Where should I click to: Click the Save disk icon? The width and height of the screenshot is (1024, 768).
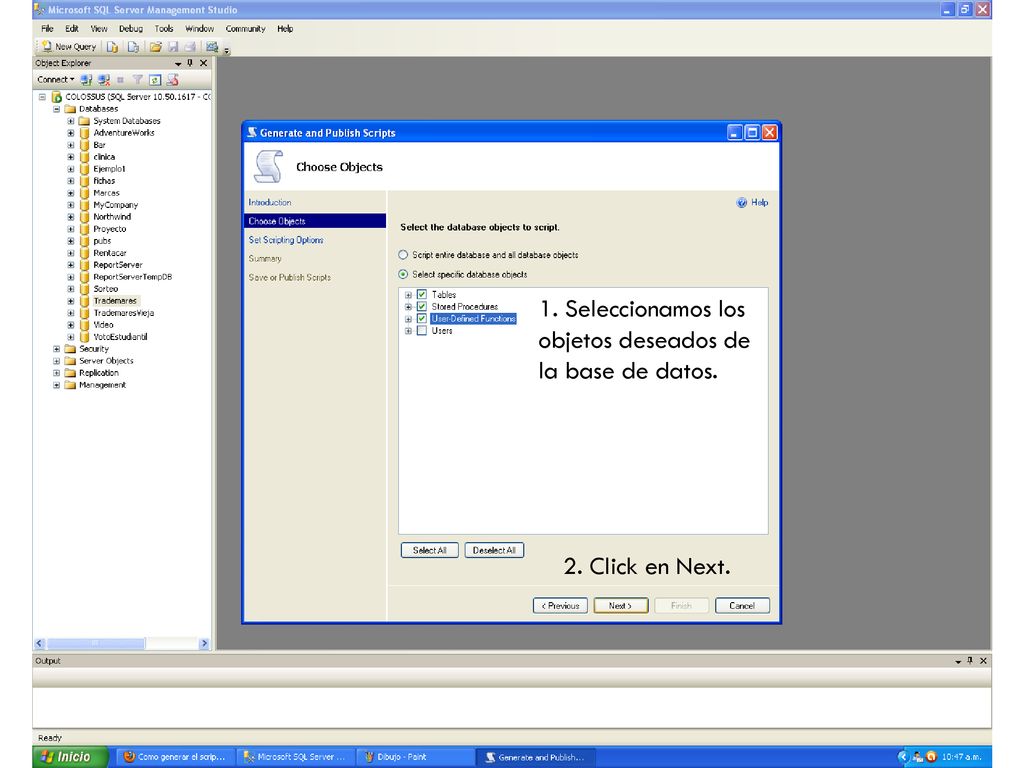[x=173, y=47]
